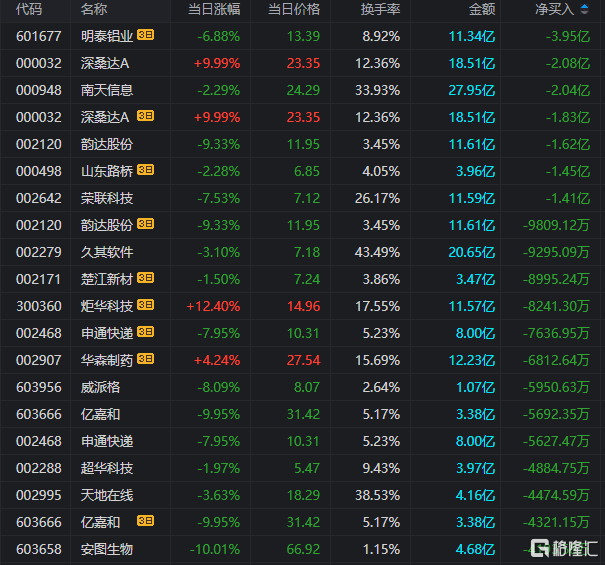Click turnover rate 43.49%

(x=377, y=252)
